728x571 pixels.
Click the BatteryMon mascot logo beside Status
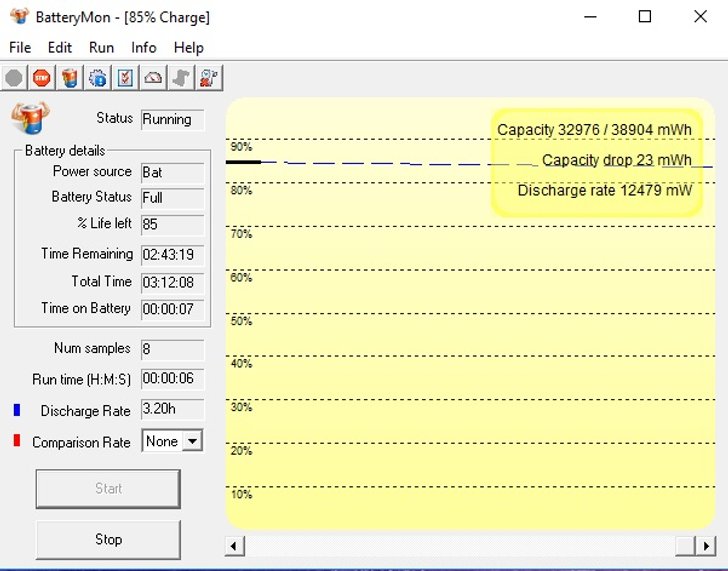click(x=30, y=117)
